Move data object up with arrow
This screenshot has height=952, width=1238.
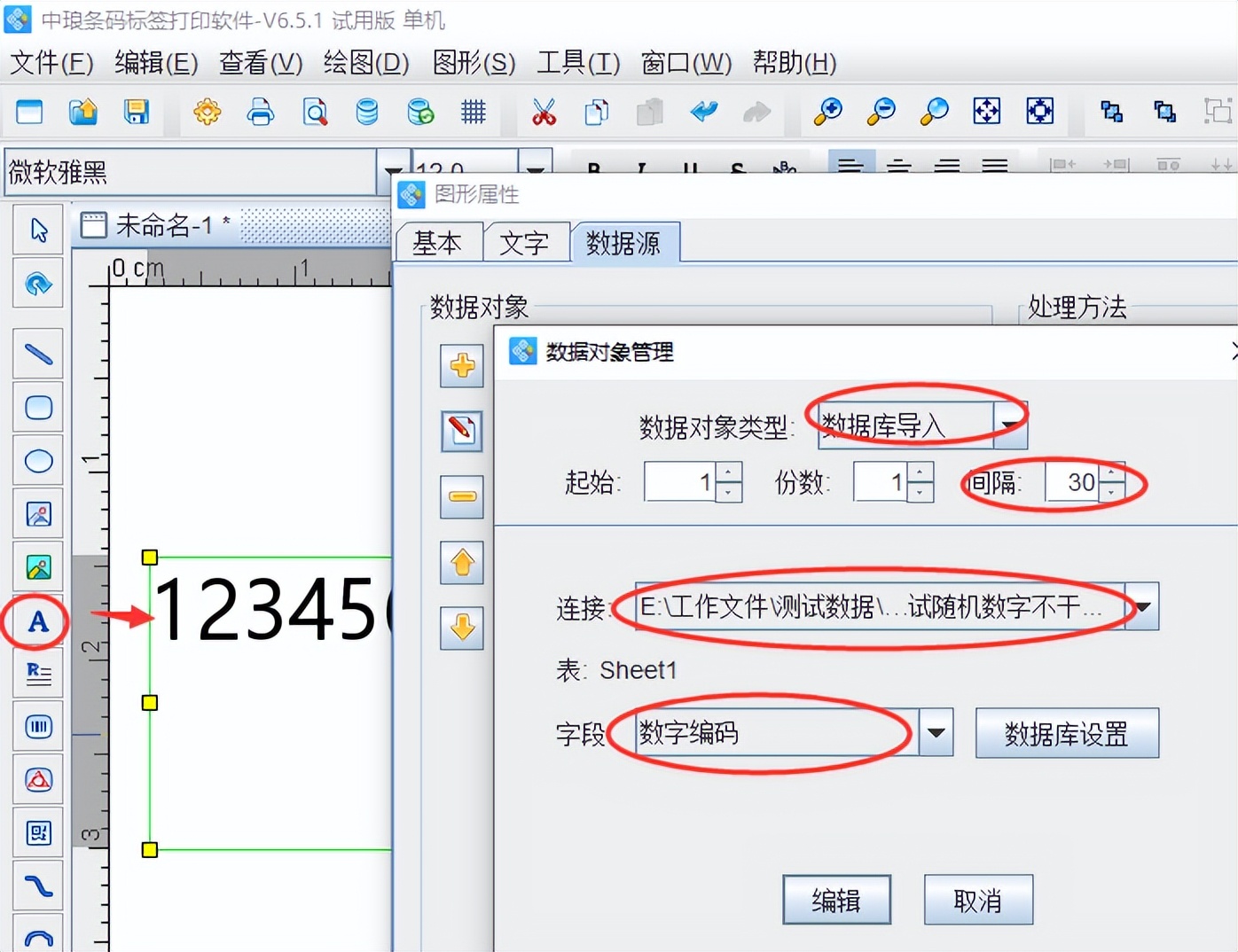[x=462, y=562]
